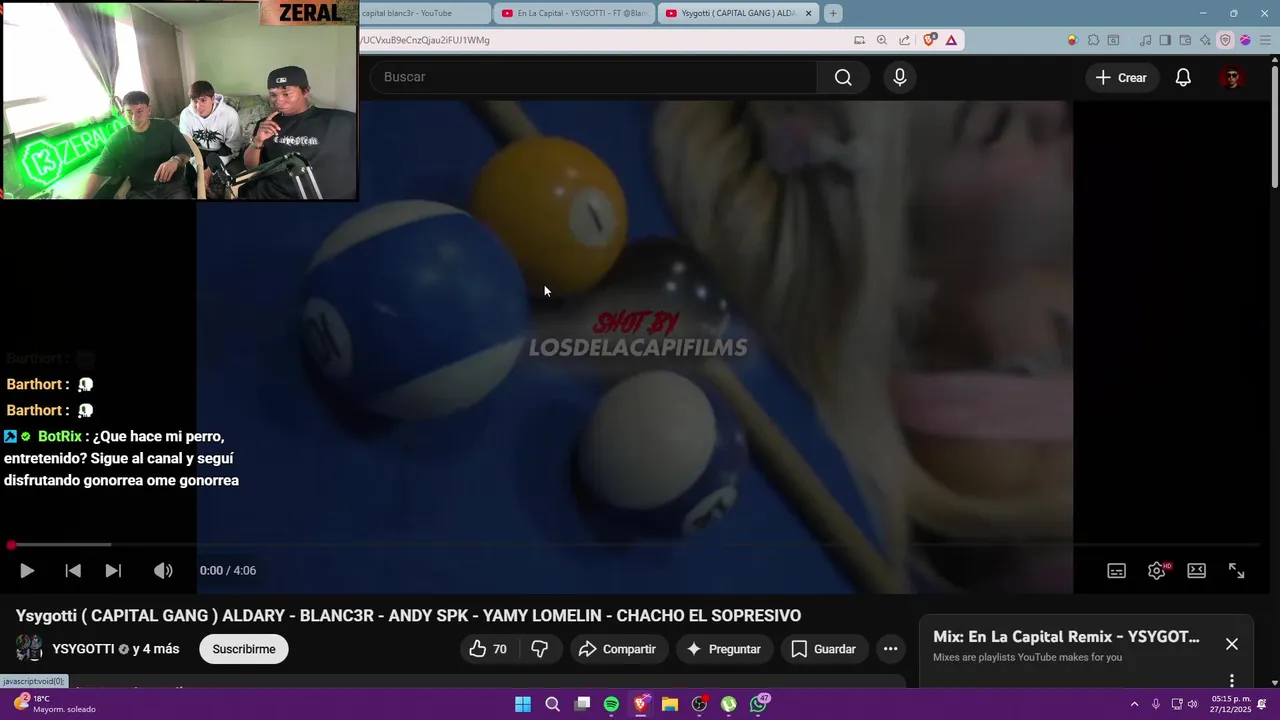Click the Preguntar button
This screenshot has height=720, width=1280.
tap(725, 649)
